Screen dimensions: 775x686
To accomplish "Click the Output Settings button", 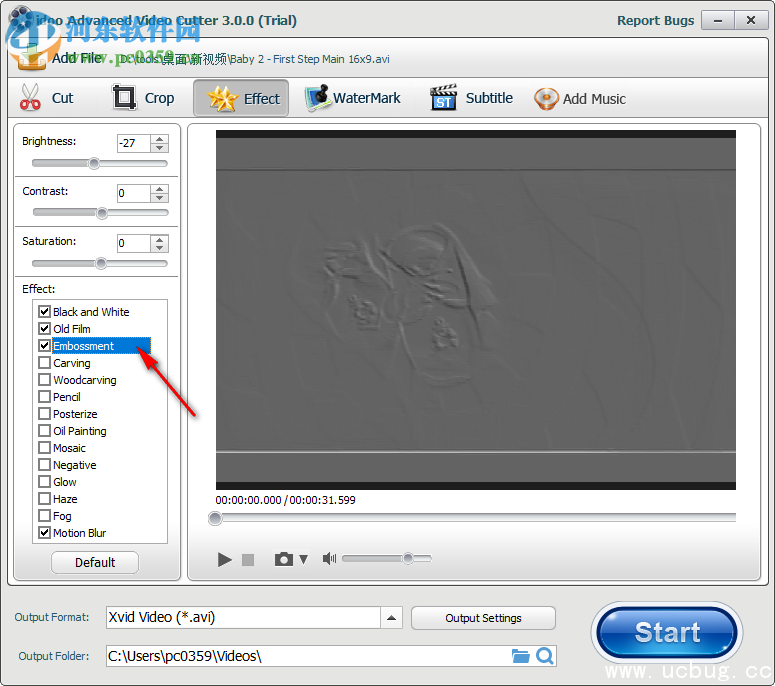I will [x=483, y=618].
